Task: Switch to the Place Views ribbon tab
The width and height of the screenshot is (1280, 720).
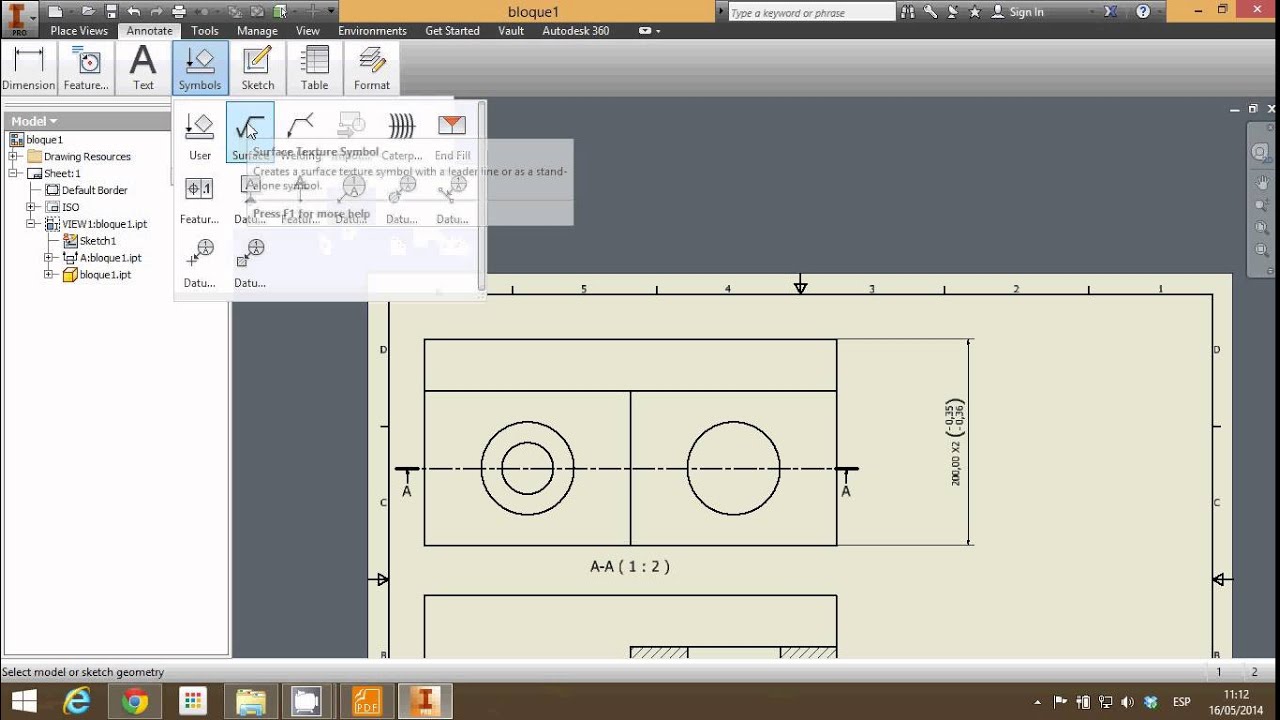Action: coord(79,31)
